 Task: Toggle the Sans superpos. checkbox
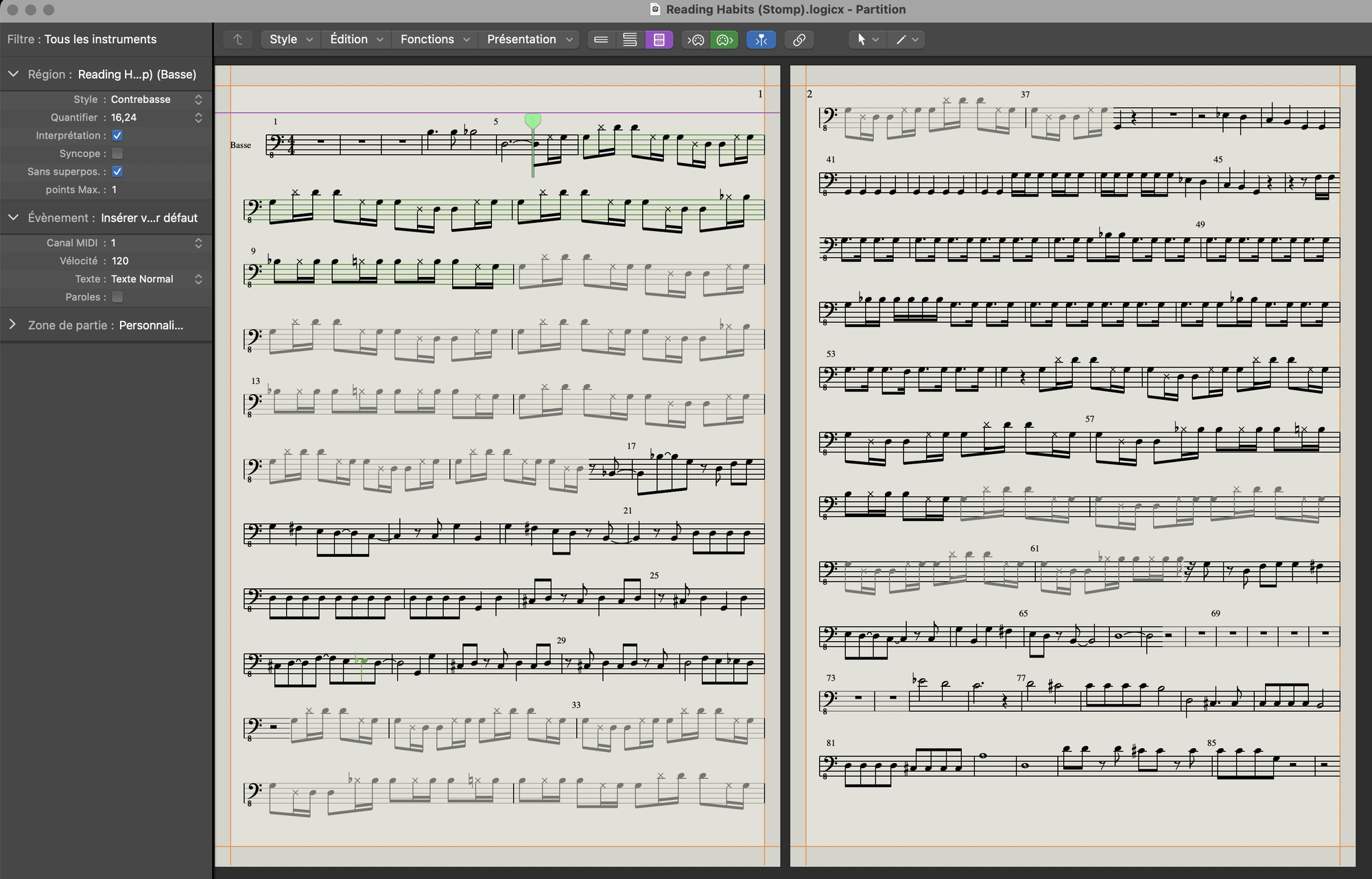[x=117, y=171]
